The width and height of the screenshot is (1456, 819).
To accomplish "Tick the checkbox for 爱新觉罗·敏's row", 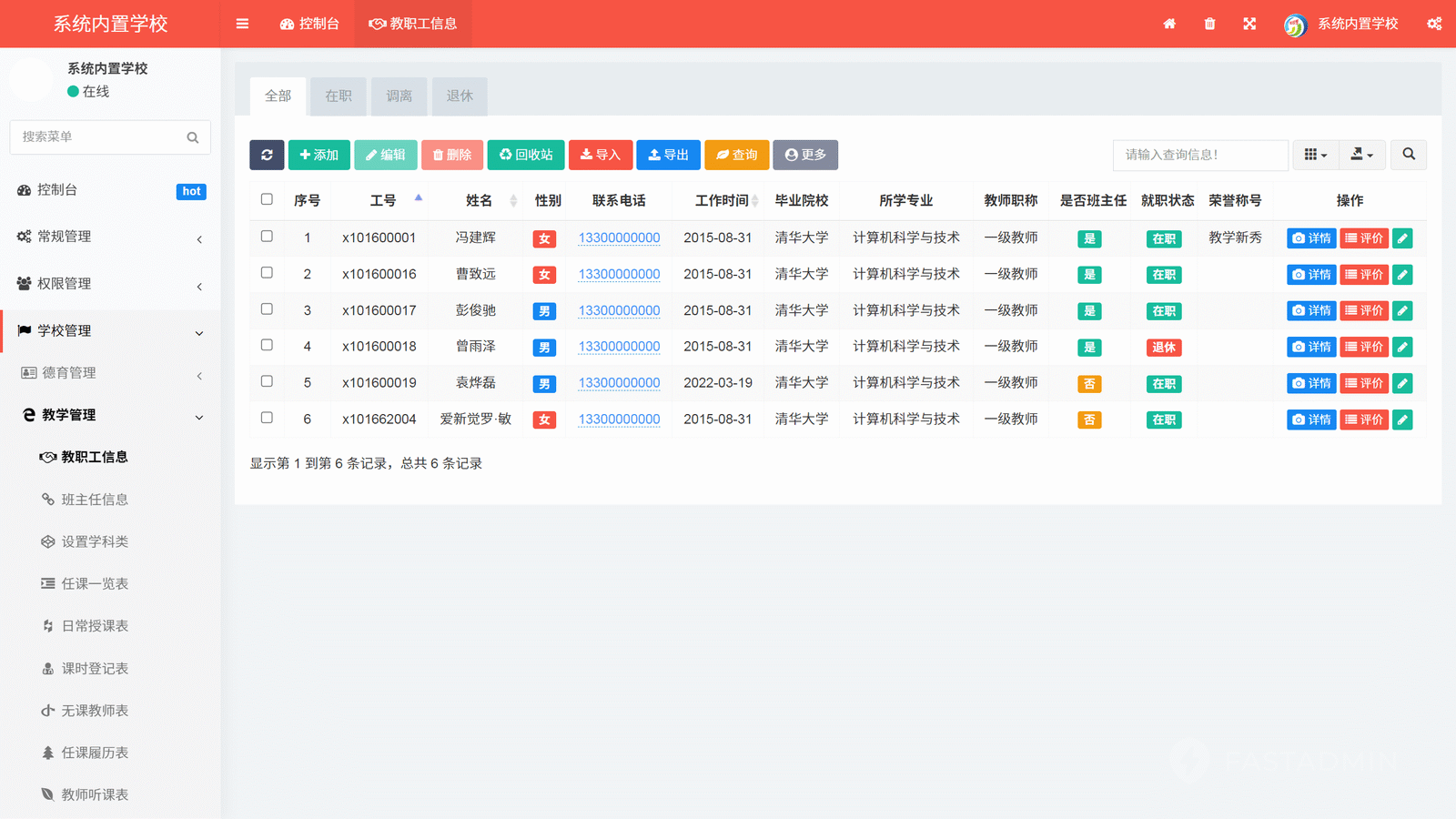I will click(x=267, y=418).
